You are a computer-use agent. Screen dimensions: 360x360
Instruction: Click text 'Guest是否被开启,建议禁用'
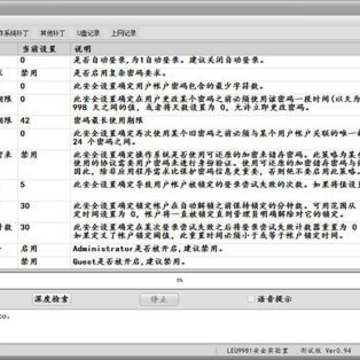tap(129, 261)
